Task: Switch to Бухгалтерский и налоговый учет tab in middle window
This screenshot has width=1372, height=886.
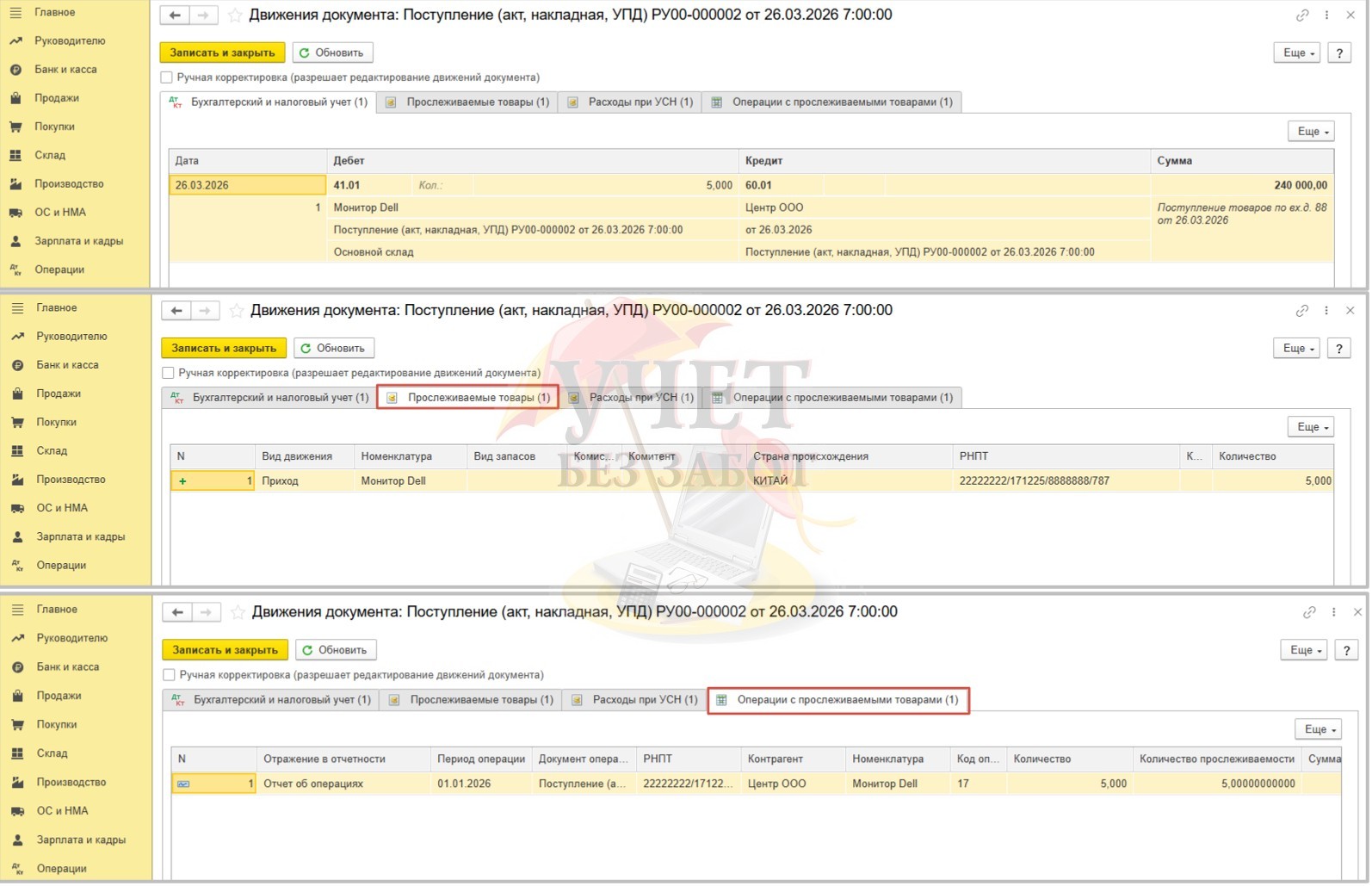Action: coord(270,398)
